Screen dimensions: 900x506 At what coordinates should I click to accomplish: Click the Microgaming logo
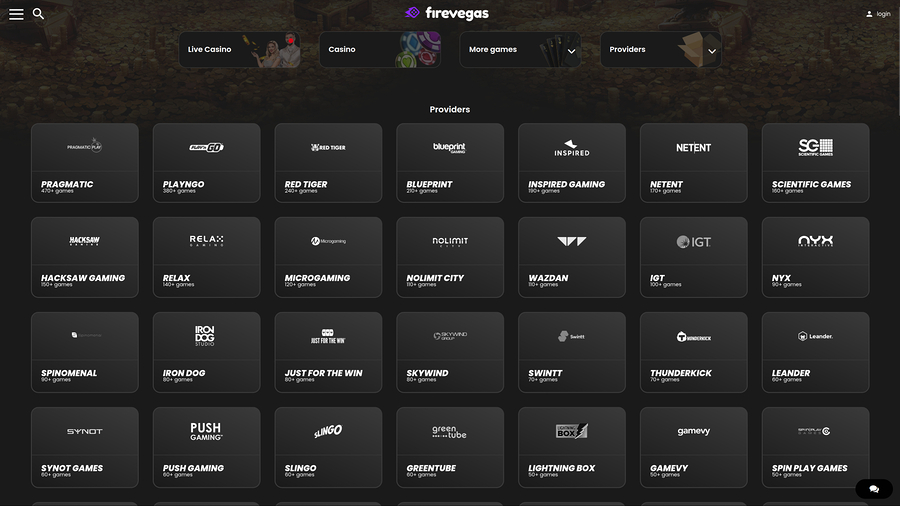pyautogui.click(x=328, y=241)
